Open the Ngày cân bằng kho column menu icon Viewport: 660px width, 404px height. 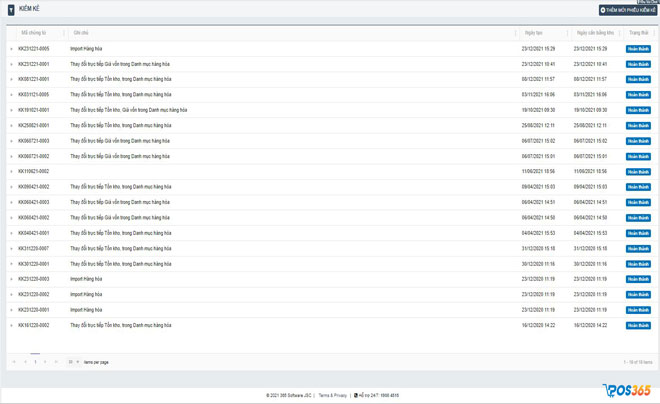(x=620, y=33)
